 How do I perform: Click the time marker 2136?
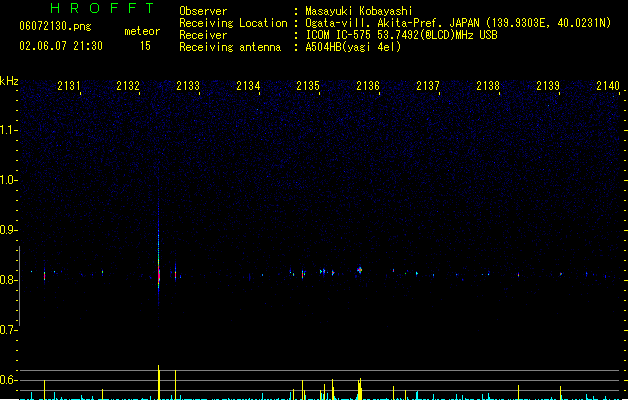(368, 85)
